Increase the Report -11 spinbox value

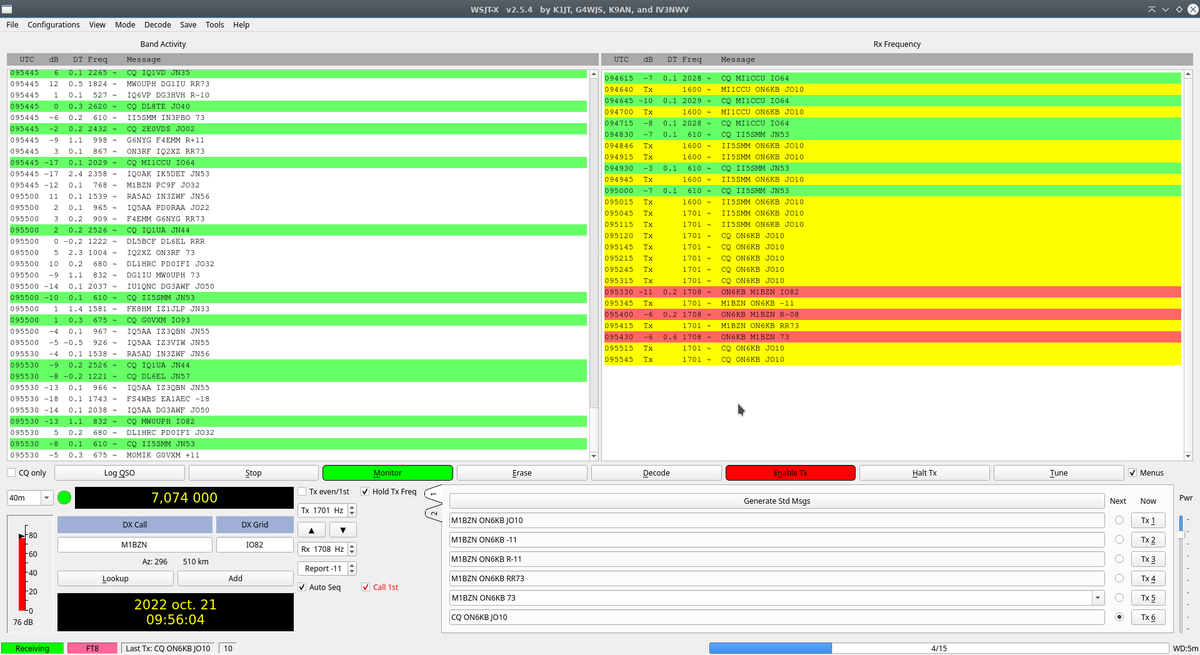click(x=350, y=565)
